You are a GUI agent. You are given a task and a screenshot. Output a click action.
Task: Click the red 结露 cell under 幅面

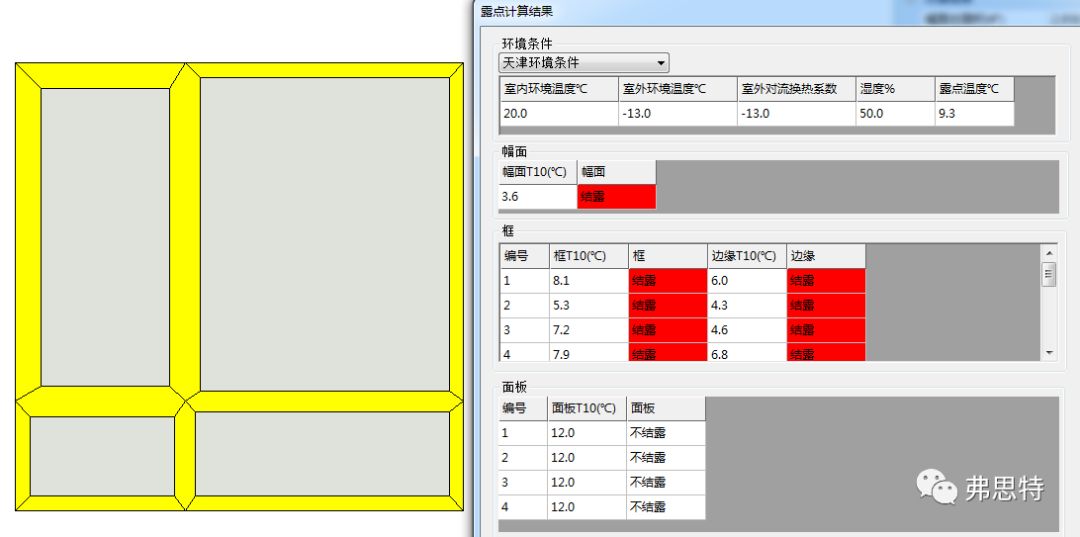(x=616, y=197)
